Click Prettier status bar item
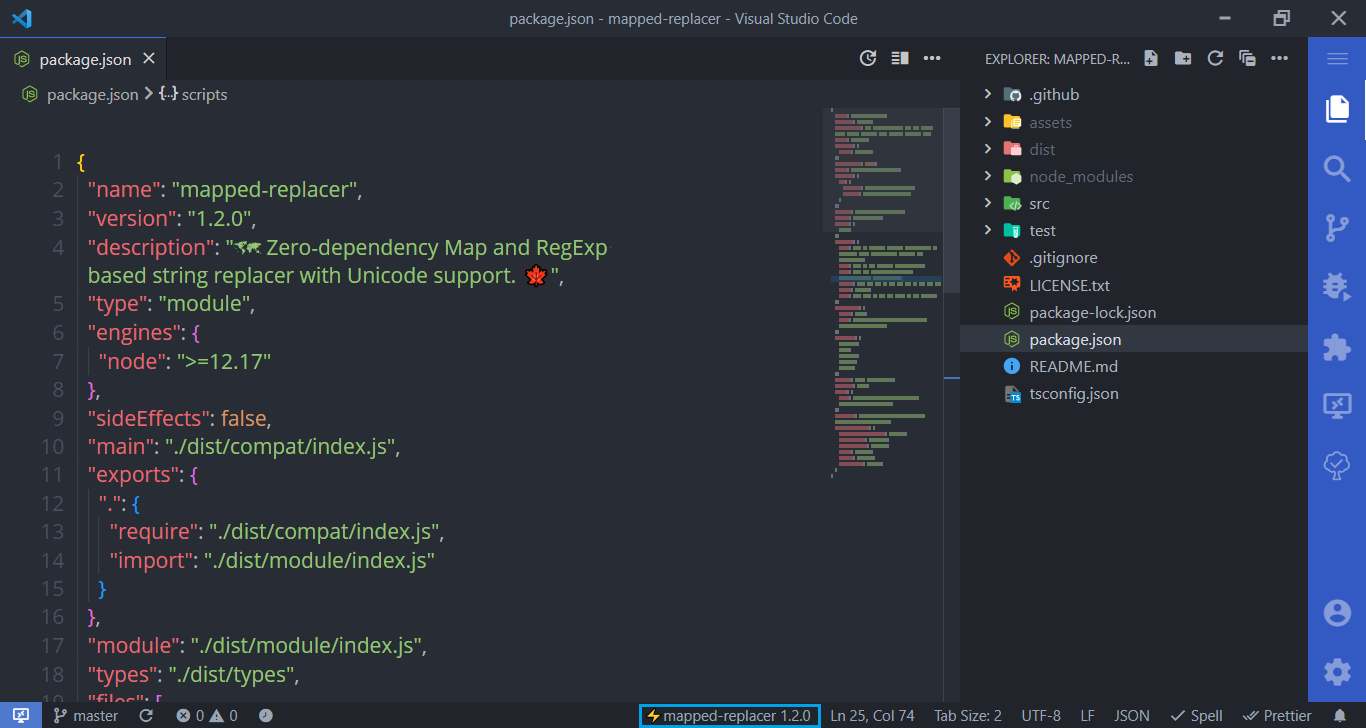1366x728 pixels. 1277,715
